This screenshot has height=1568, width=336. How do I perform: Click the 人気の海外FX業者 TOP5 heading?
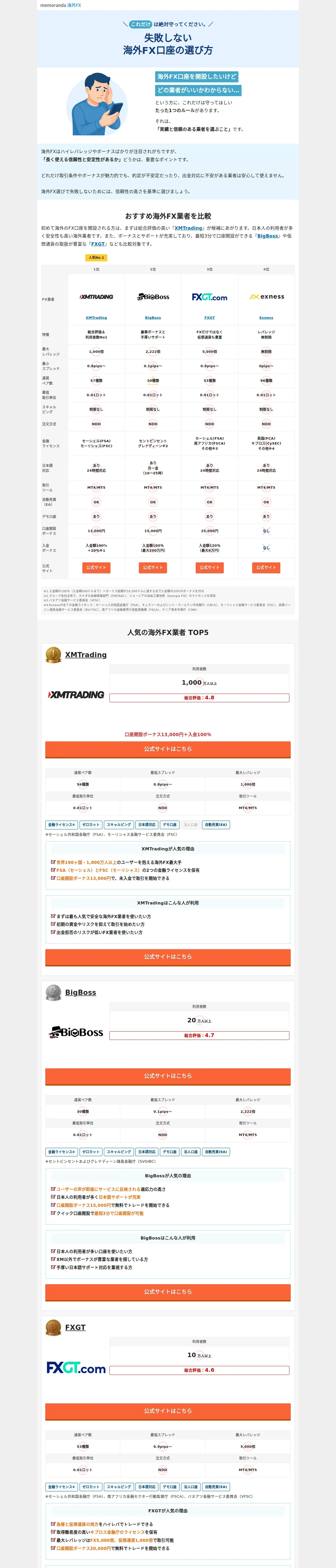[168, 632]
